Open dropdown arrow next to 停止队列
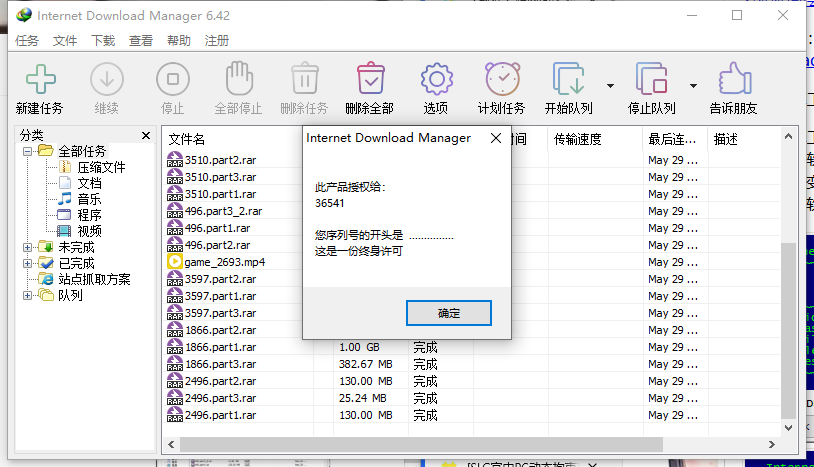This screenshot has width=814, height=467. pyautogui.click(x=694, y=86)
